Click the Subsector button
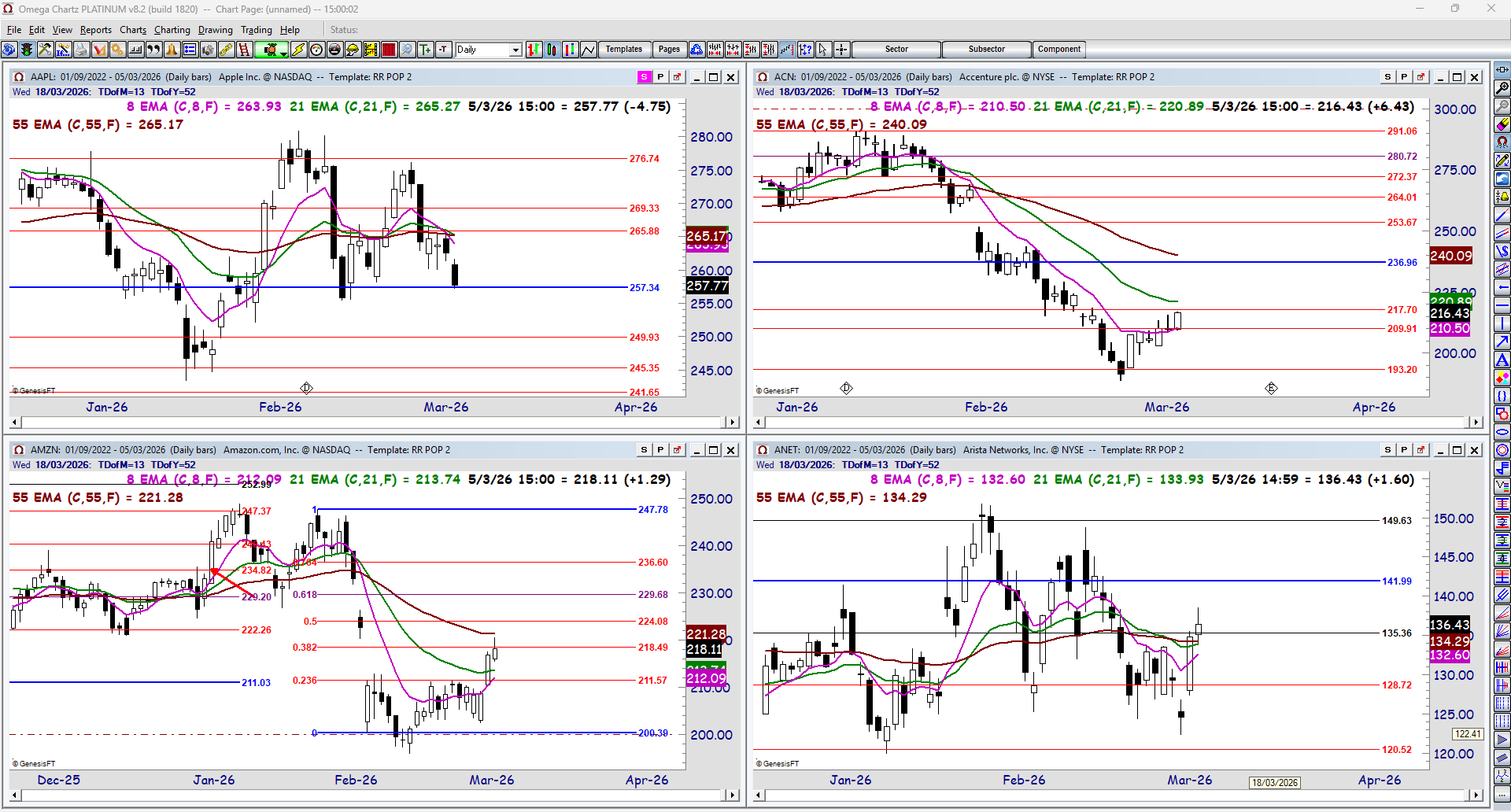Image resolution: width=1511 pixels, height=812 pixels. coord(987,50)
